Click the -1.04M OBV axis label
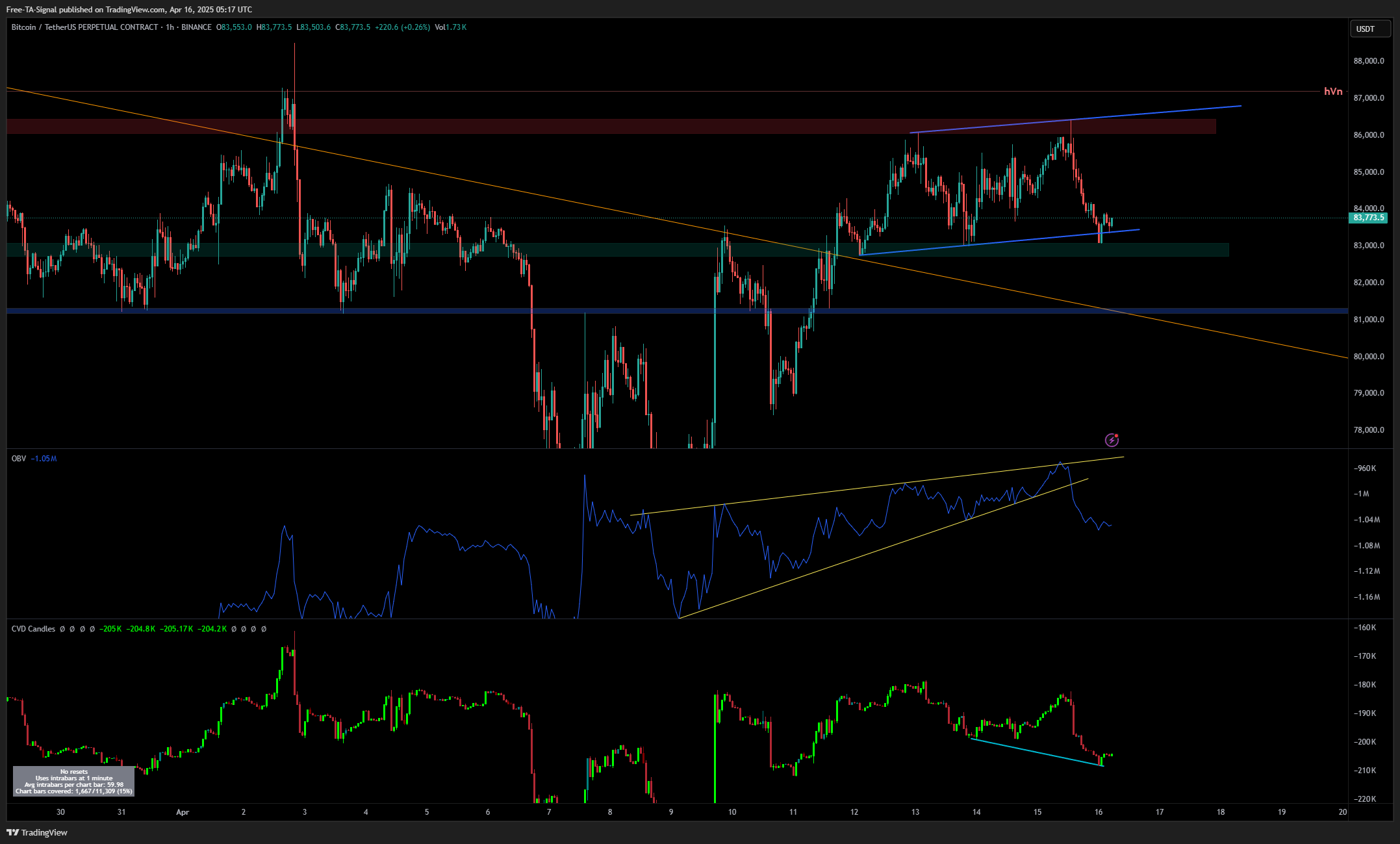1400x844 pixels. click(1367, 520)
